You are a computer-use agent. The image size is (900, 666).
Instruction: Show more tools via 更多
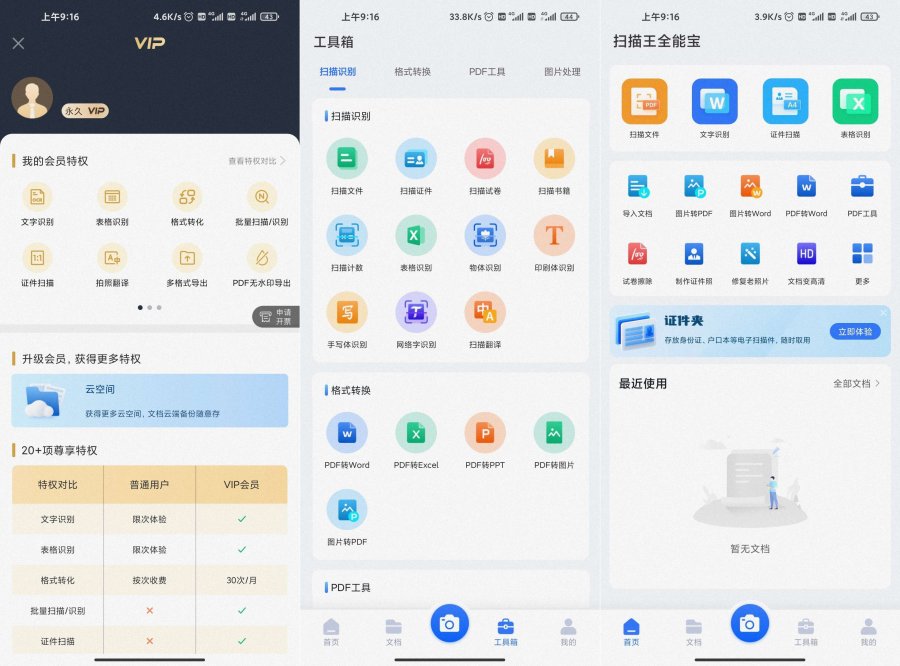[x=862, y=254]
